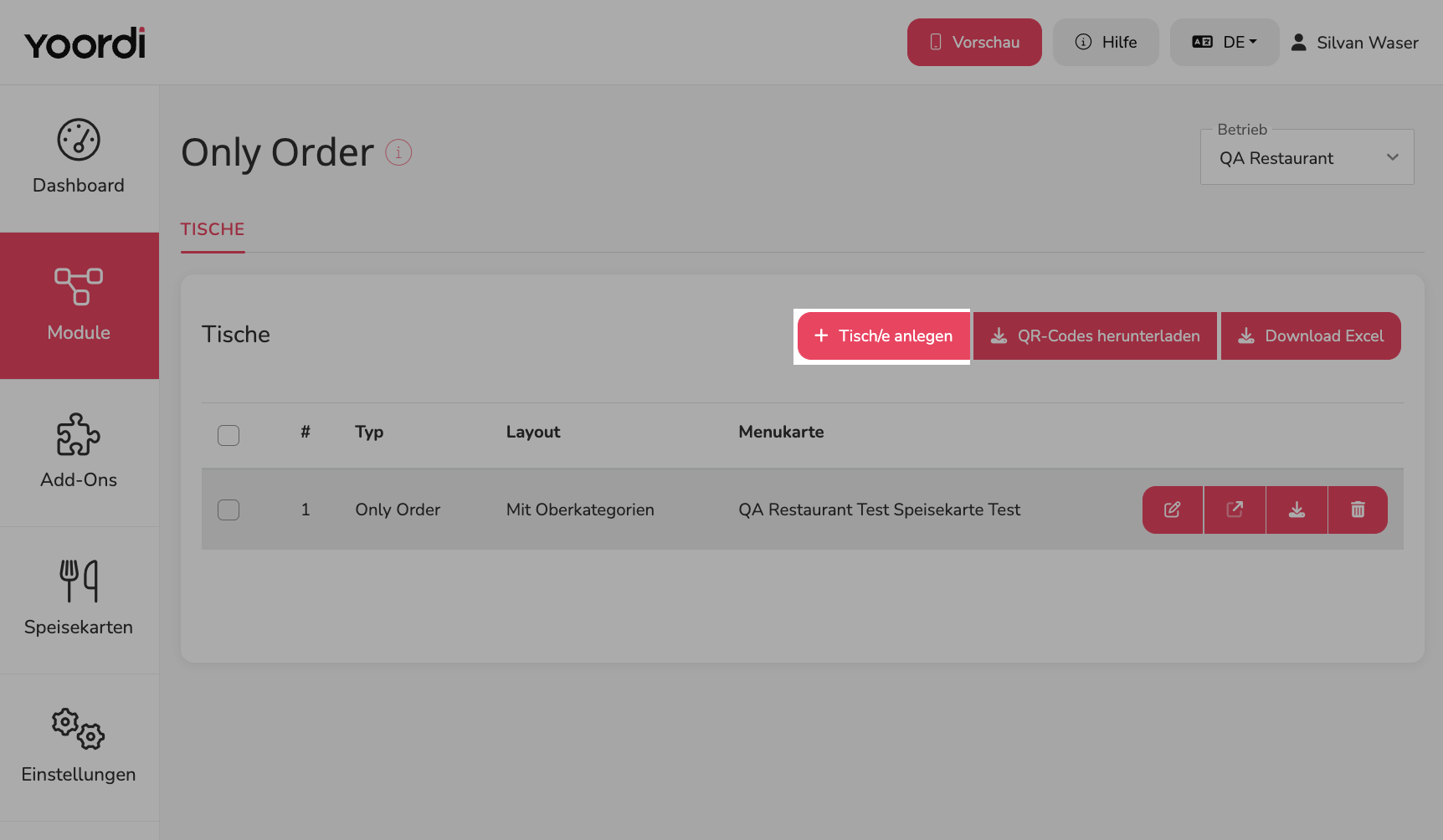Viewport: 1443px width, 840px height.
Task: Click QR-Codes herunterladen button
Action: point(1095,335)
